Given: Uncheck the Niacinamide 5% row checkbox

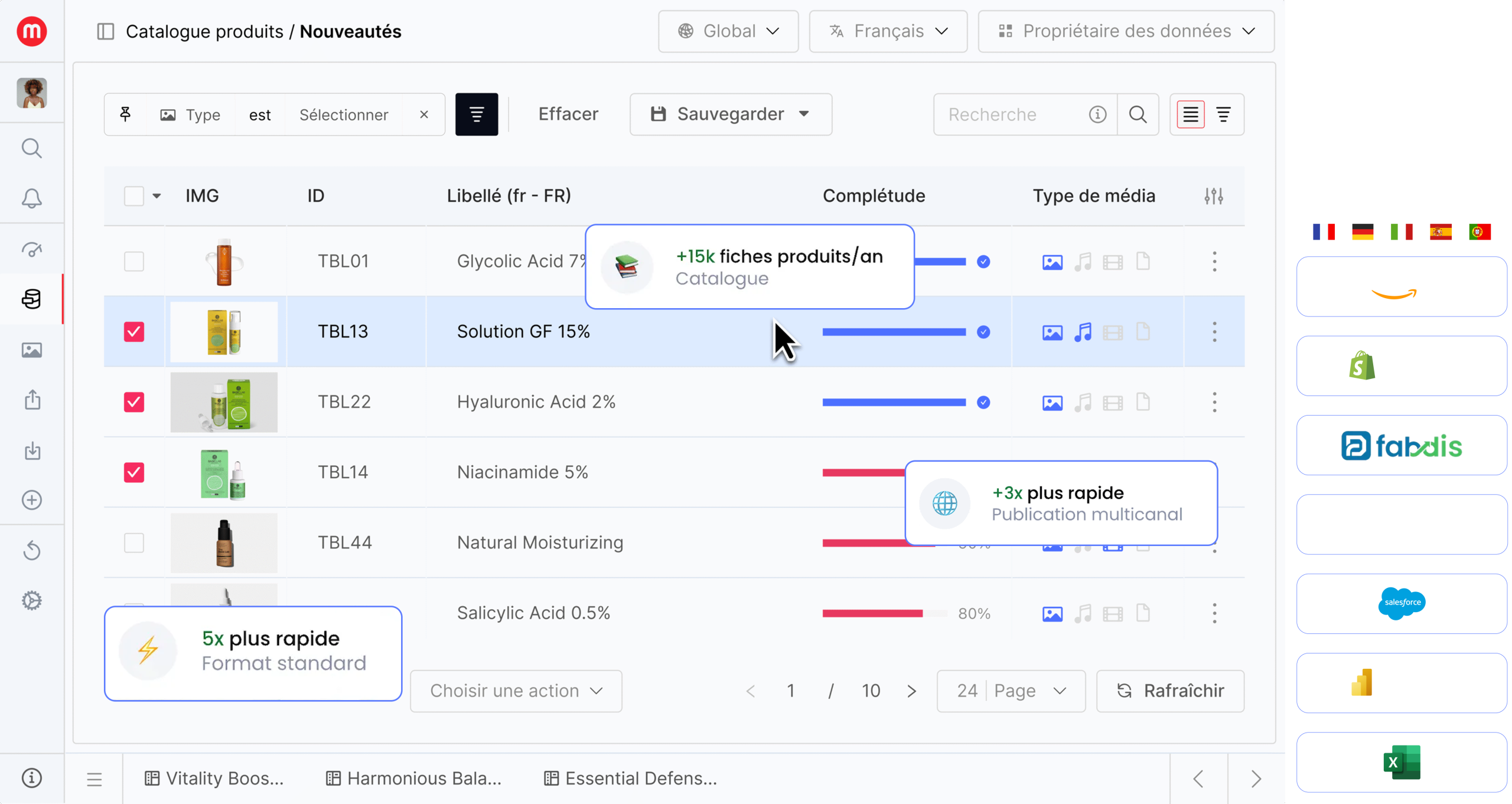Looking at the screenshot, I should pyautogui.click(x=134, y=472).
